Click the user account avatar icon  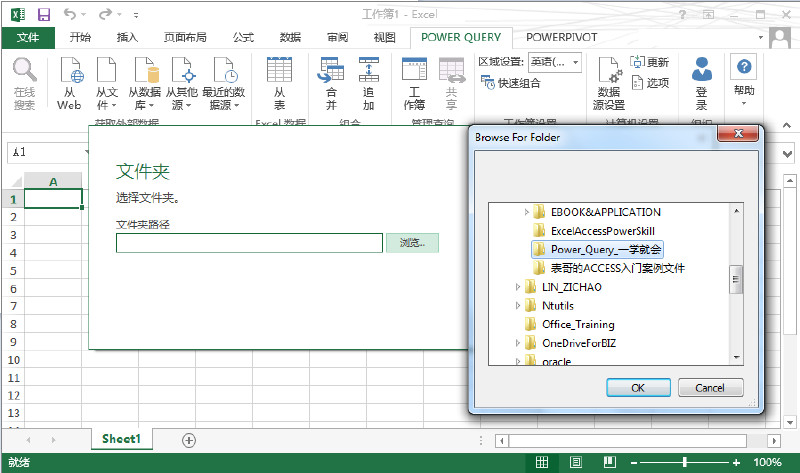point(780,38)
